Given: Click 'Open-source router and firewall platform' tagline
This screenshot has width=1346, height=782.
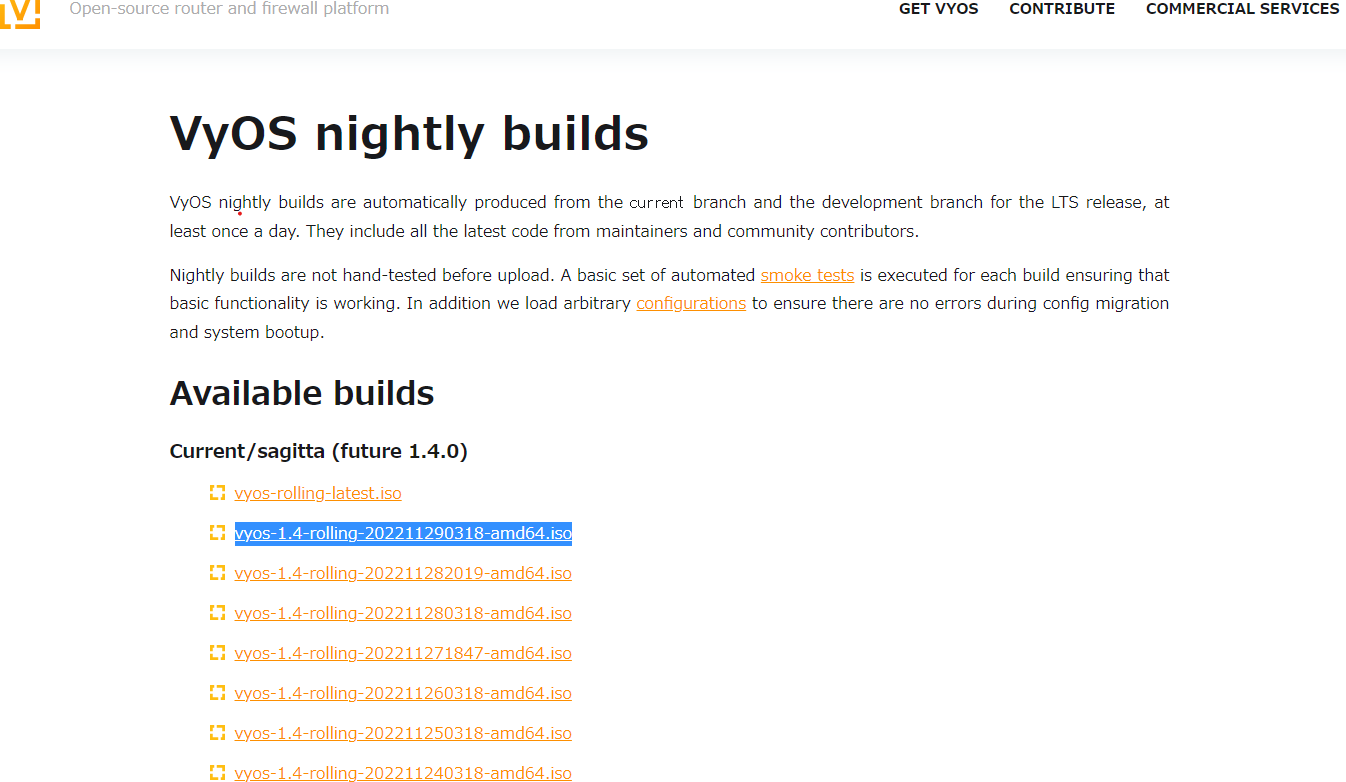Looking at the screenshot, I should coord(229,9).
